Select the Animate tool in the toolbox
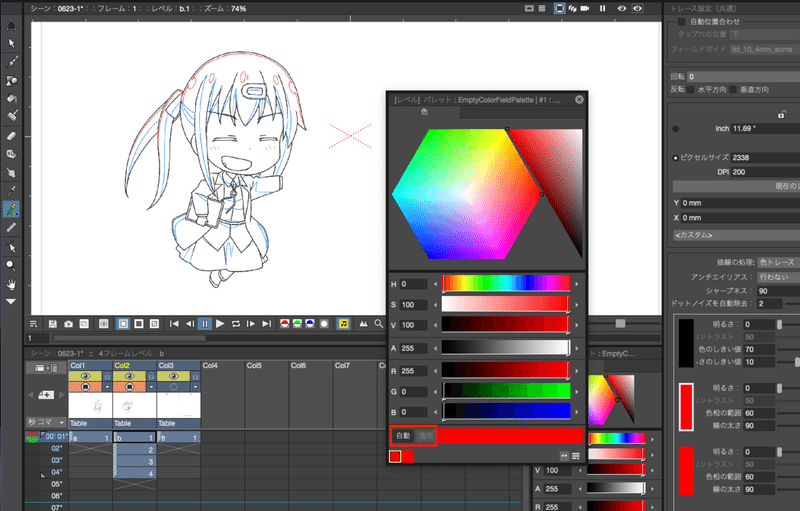This screenshot has width=800, height=511. point(11,25)
